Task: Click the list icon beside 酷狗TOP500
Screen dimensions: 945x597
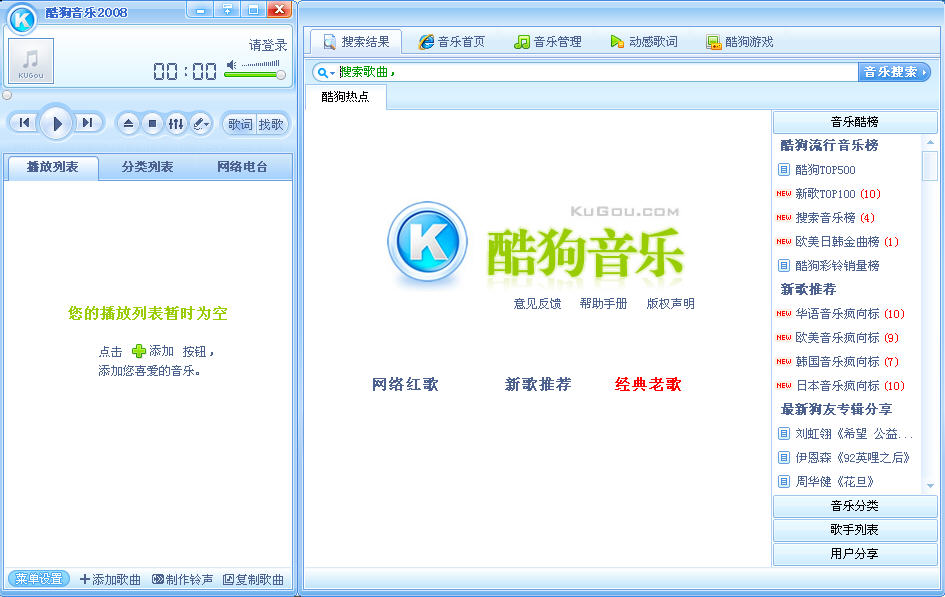Action: click(783, 170)
